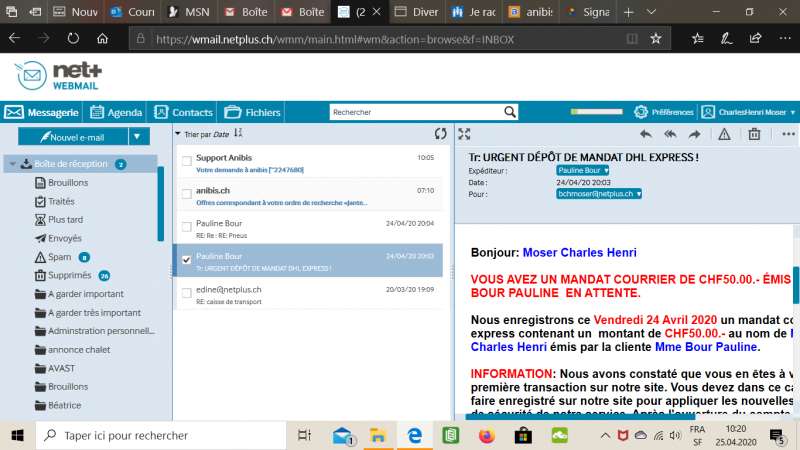Compose with Nouvel e-mail button
The height and width of the screenshot is (450, 800).
pos(73,137)
